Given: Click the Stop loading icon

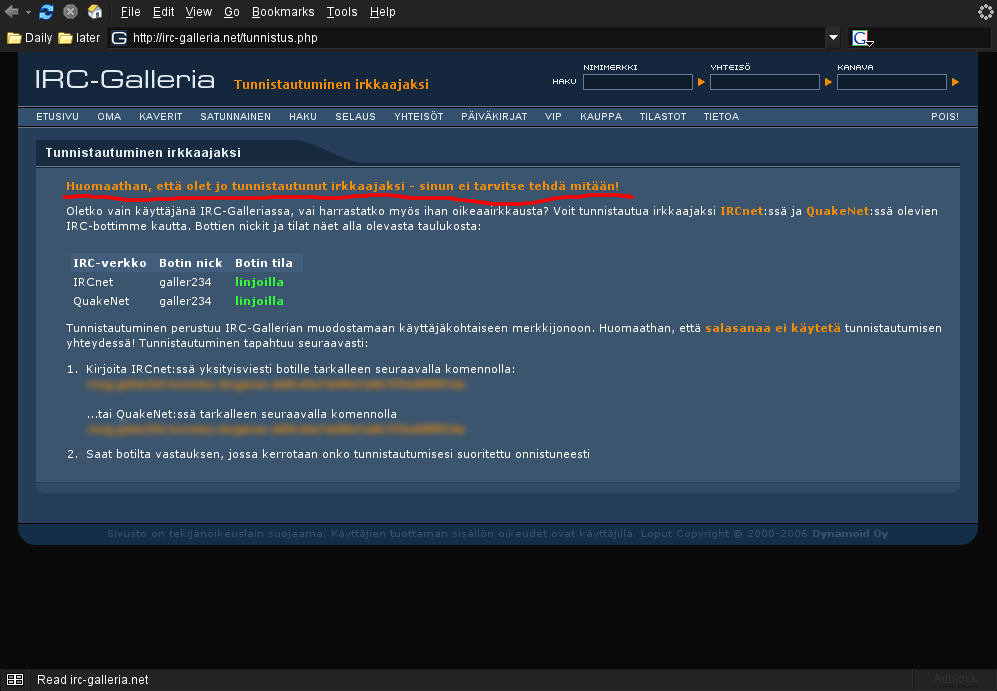Looking at the screenshot, I should [71, 11].
